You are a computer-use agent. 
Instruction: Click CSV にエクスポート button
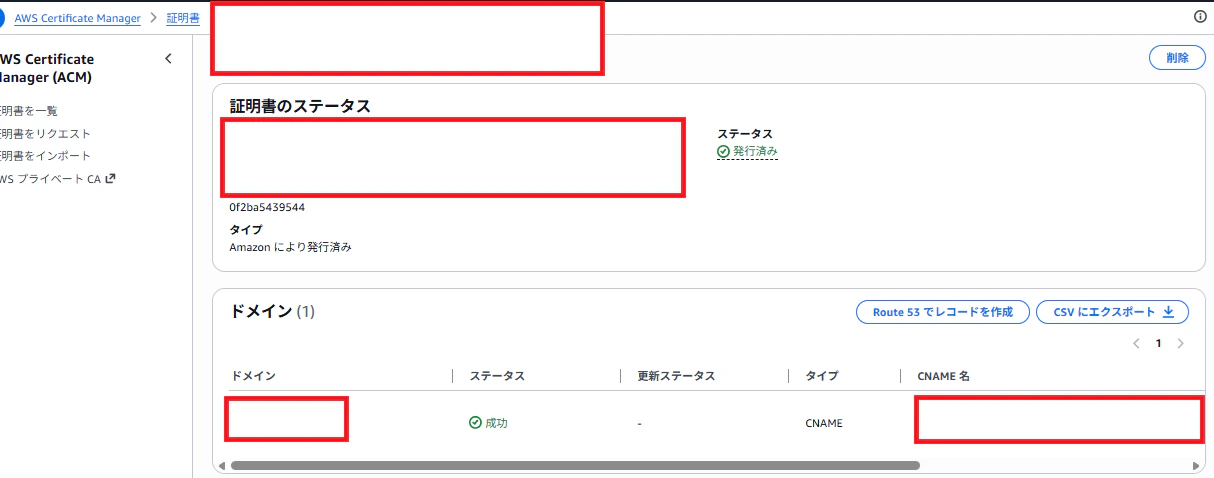tap(1112, 312)
